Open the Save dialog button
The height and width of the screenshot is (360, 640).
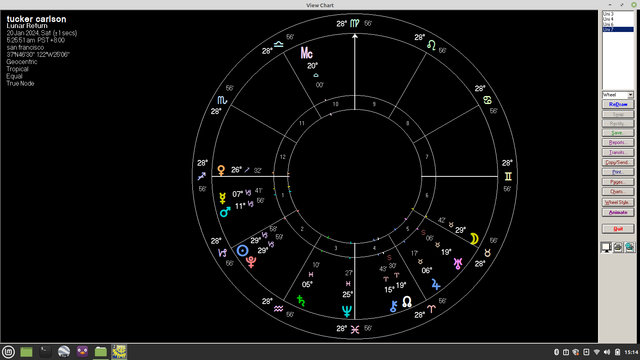pos(618,133)
